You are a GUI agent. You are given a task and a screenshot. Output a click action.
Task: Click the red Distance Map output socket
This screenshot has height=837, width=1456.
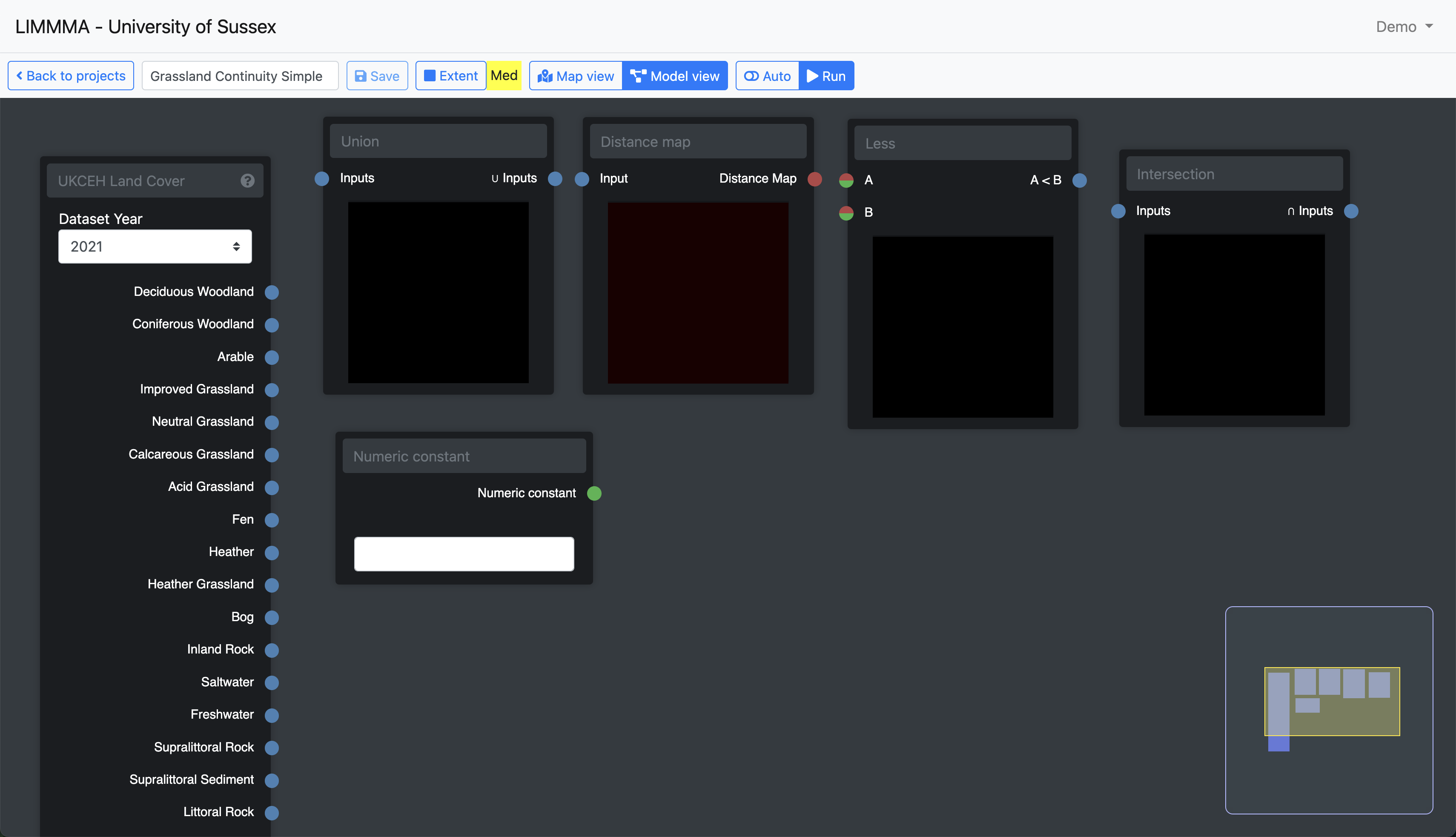point(814,179)
